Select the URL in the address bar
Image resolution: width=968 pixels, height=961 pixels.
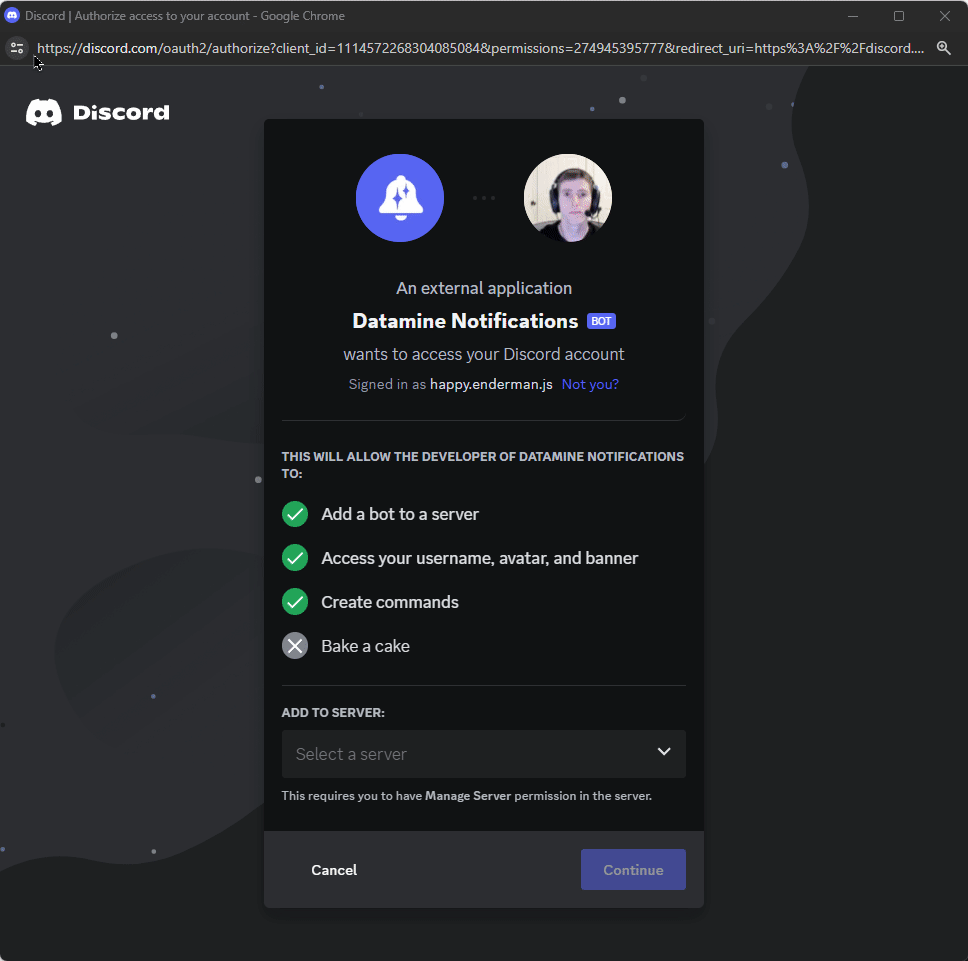pyautogui.click(x=480, y=47)
